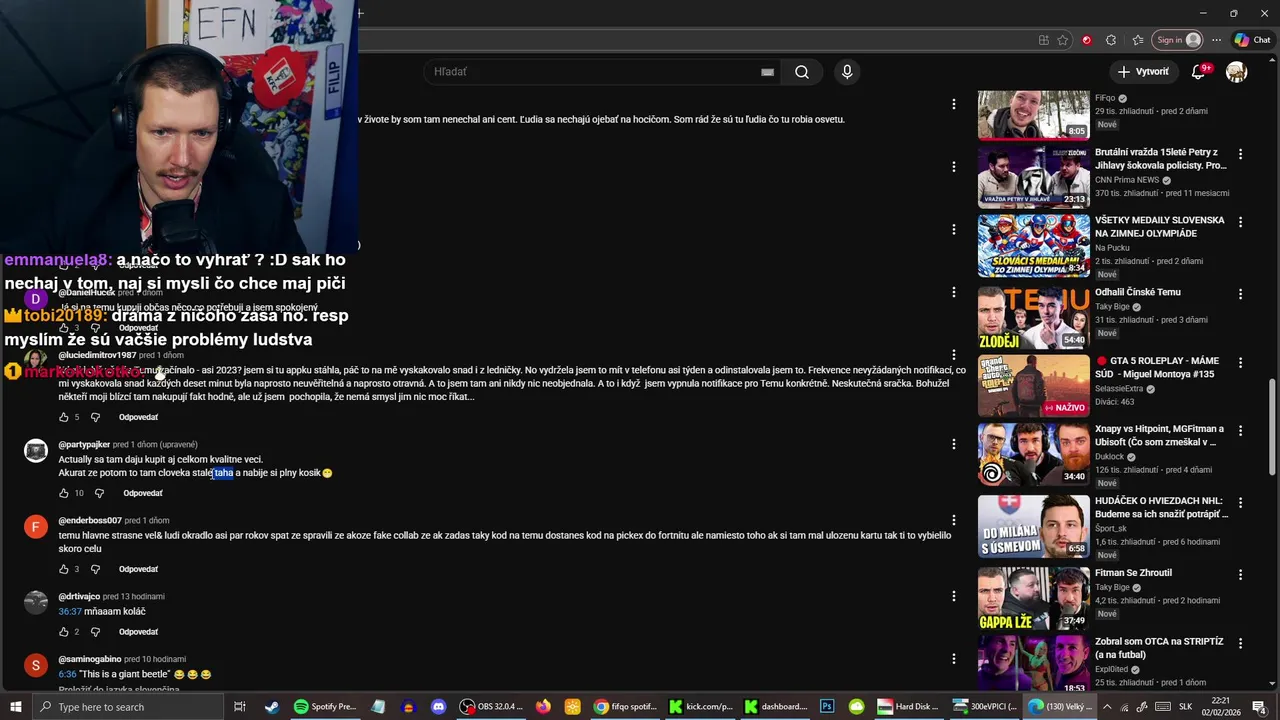Image resolution: width=1280 pixels, height=720 pixels.
Task: Open Copilot Chat button
Action: point(1252,40)
